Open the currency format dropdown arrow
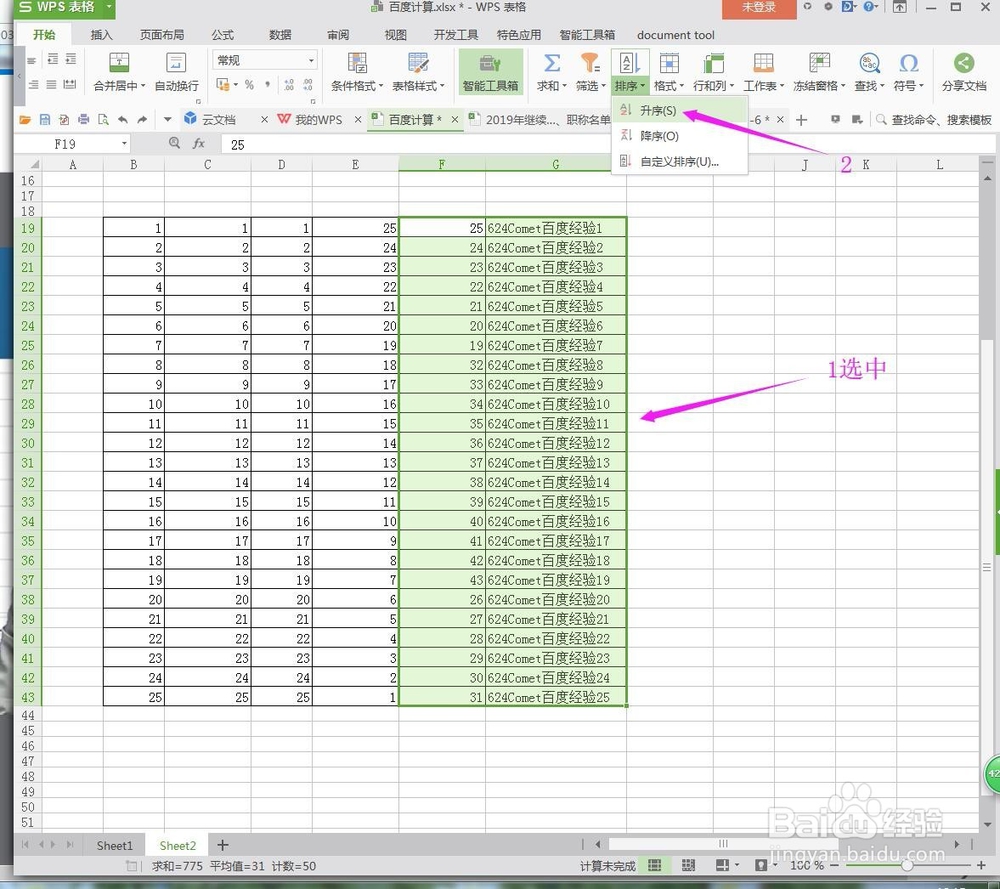 [x=236, y=84]
